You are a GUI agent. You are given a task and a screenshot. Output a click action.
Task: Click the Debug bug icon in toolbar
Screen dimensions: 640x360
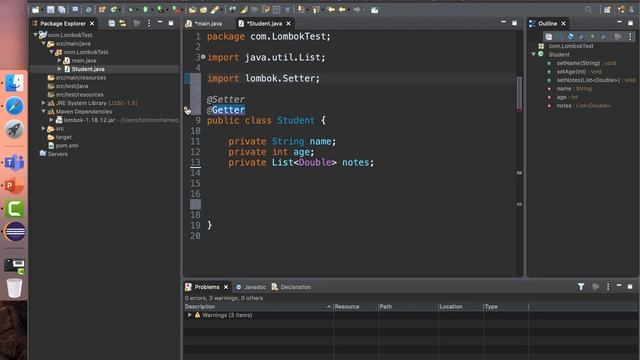click(131, 9)
